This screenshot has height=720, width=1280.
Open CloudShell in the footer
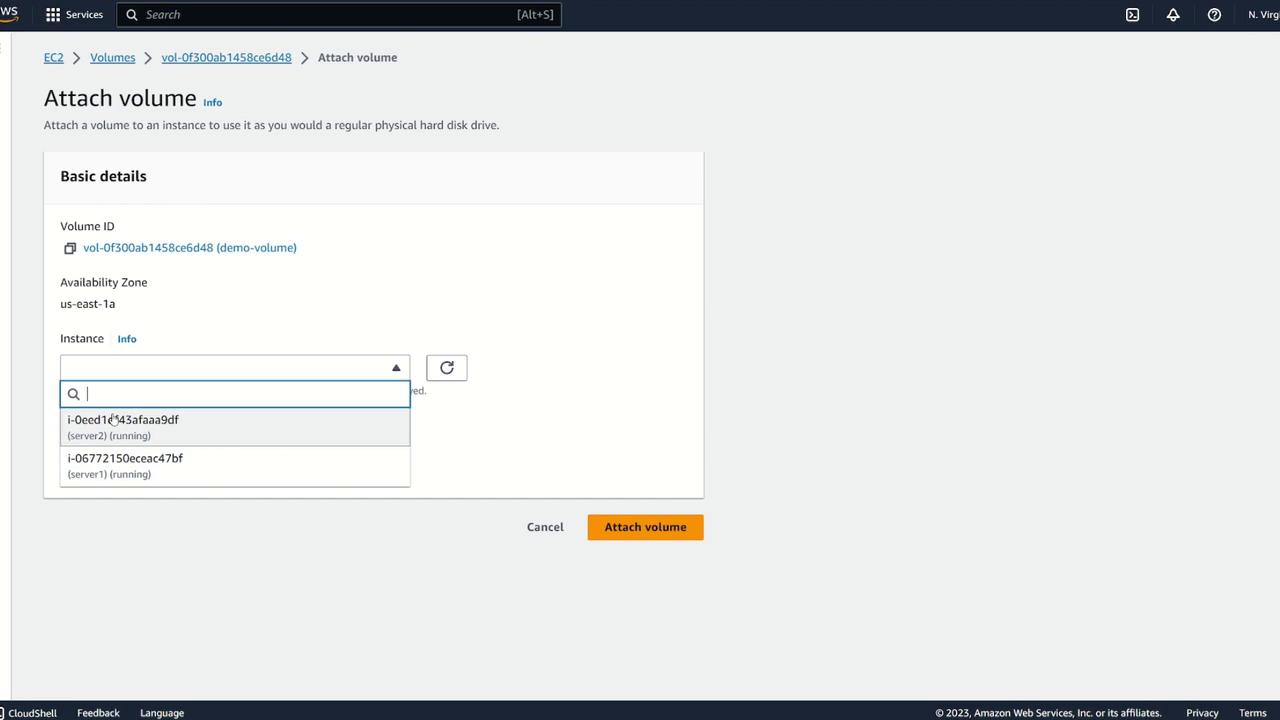[x=28, y=713]
